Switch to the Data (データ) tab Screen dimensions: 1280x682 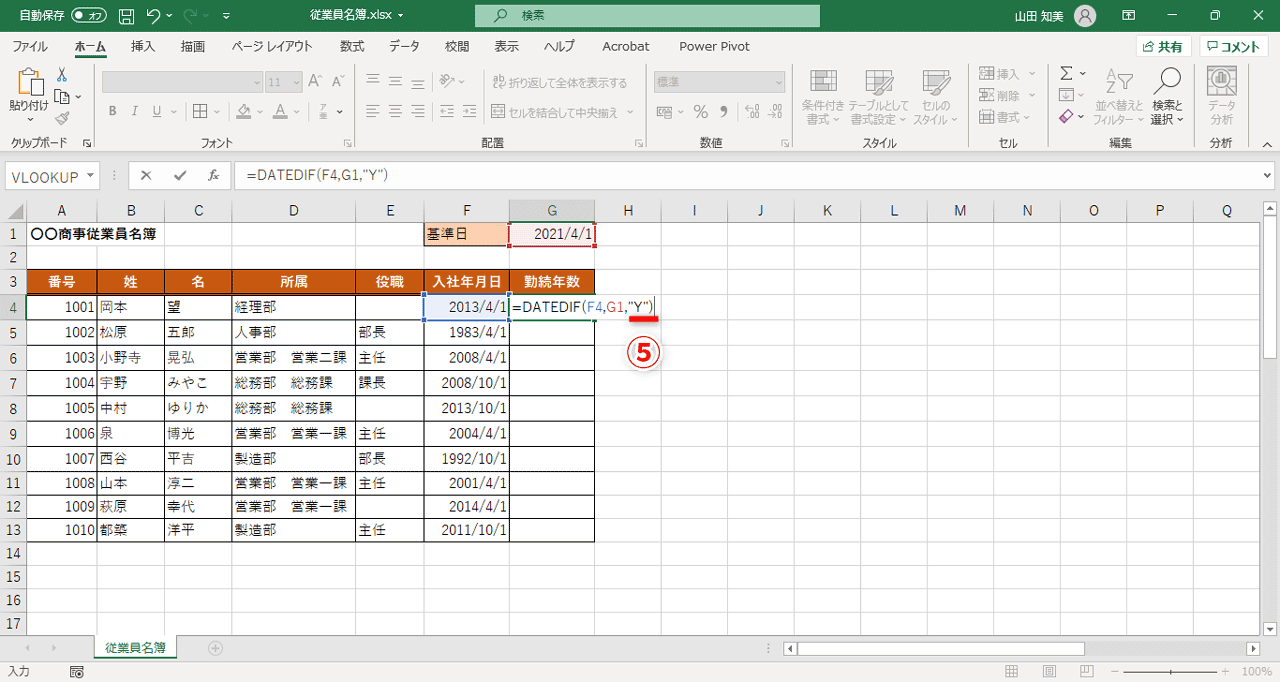pyautogui.click(x=405, y=46)
